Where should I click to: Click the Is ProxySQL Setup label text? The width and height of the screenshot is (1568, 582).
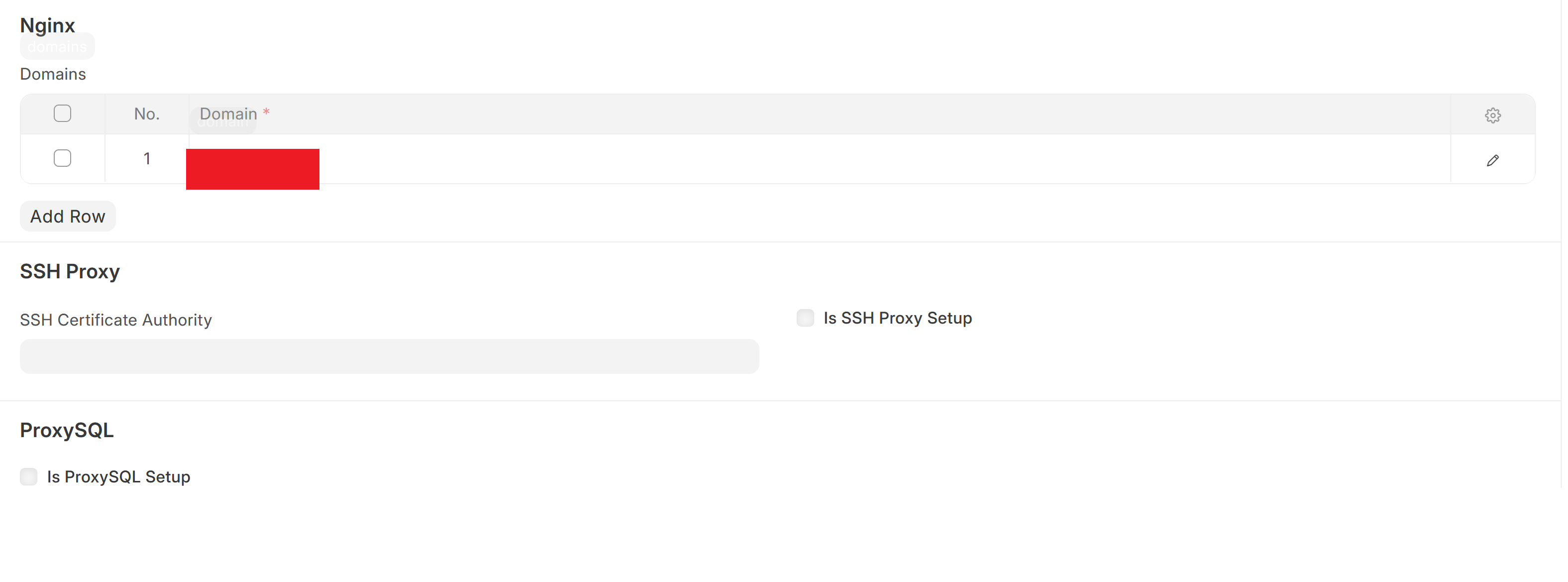[119, 476]
